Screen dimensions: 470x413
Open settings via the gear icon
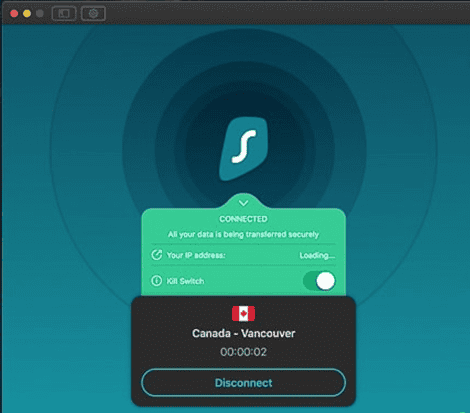point(93,14)
